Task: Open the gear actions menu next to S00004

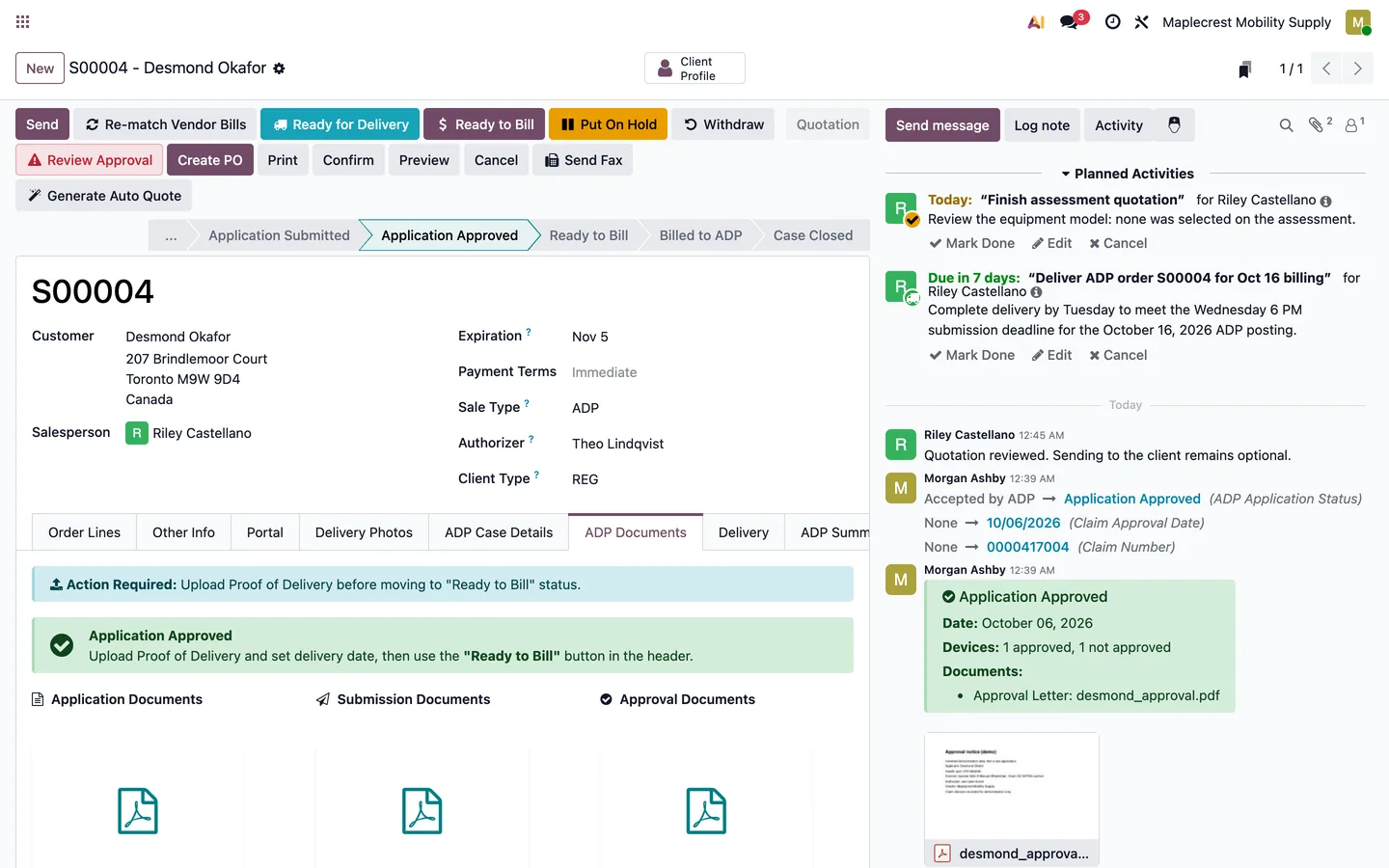Action: pos(279,68)
